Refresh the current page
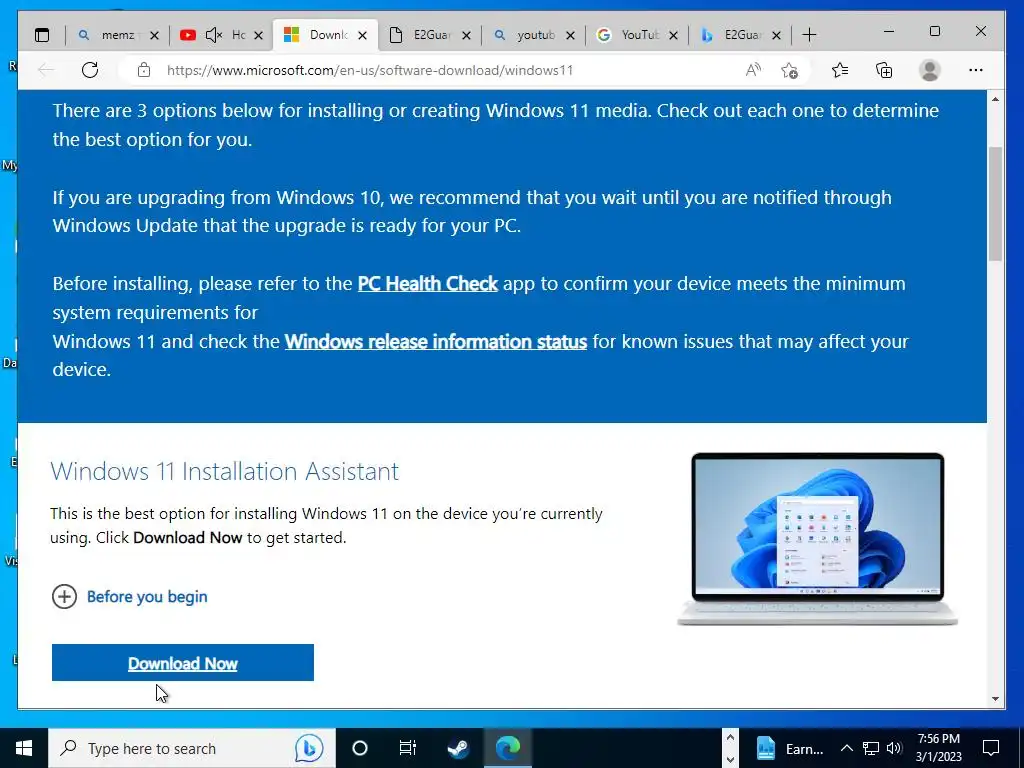Image resolution: width=1024 pixels, height=768 pixels. click(x=90, y=70)
